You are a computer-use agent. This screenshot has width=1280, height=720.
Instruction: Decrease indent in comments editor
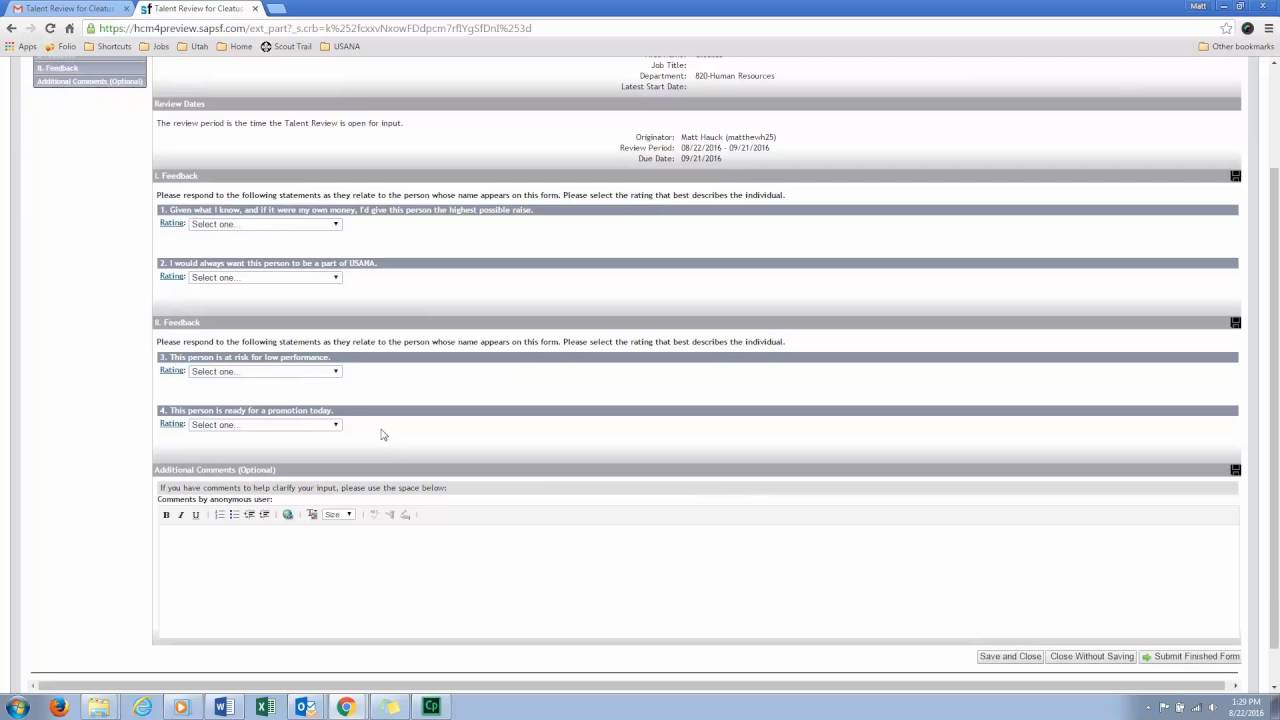[x=250, y=515]
